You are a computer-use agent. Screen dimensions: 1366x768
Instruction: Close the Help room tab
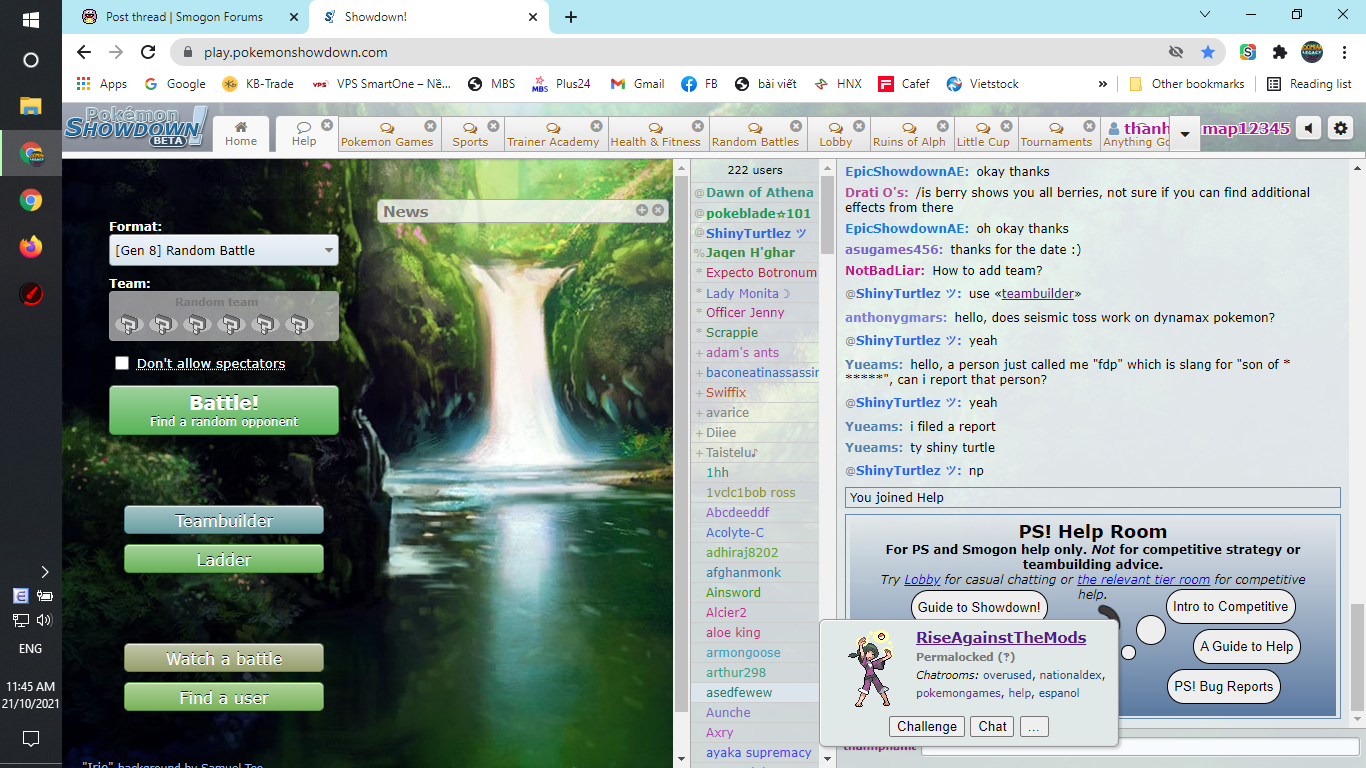326,125
